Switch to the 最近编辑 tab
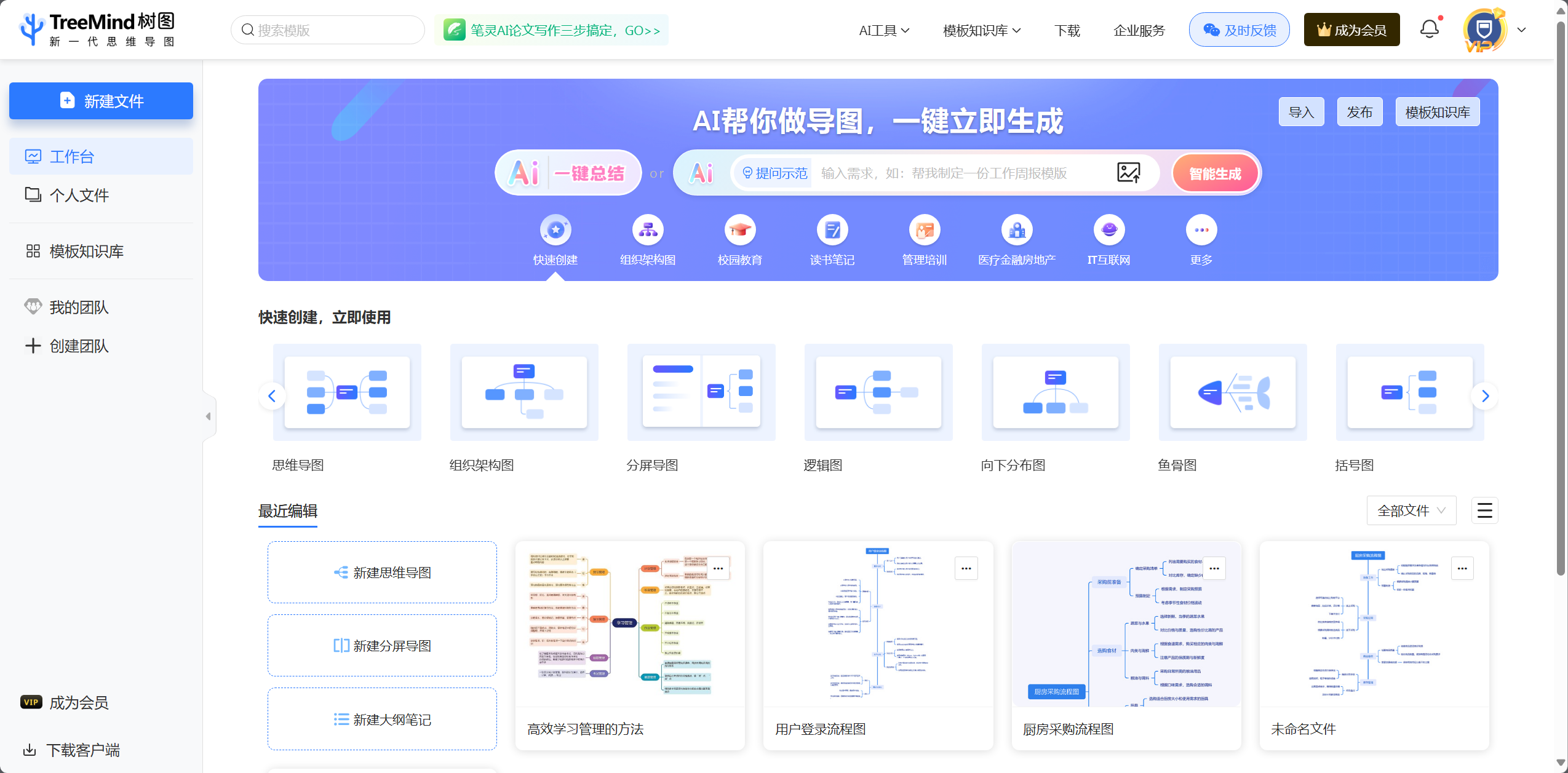Image resolution: width=1568 pixels, height=773 pixels. point(287,510)
